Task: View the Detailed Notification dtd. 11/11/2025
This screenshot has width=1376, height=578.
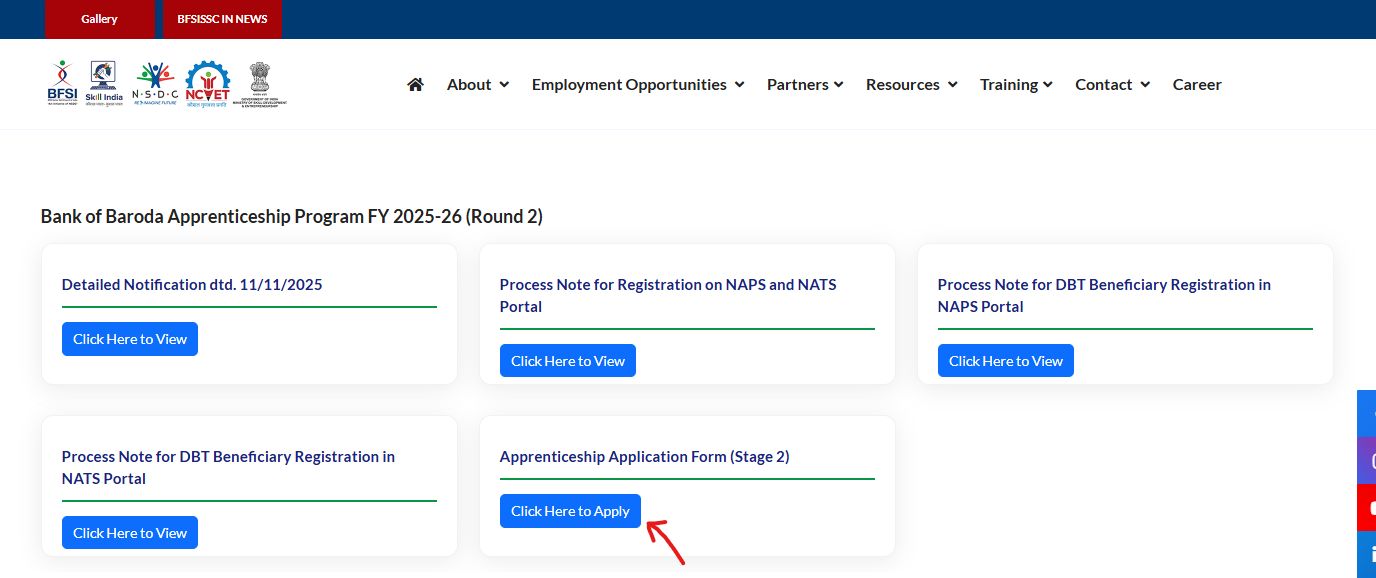Action: click(x=130, y=339)
